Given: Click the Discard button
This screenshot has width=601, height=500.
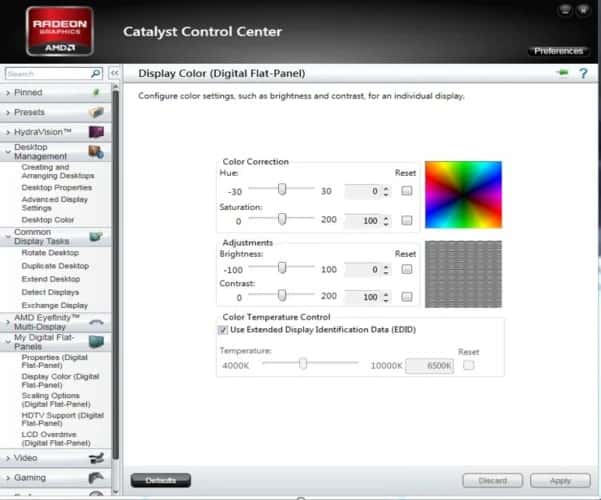Looking at the screenshot, I should tap(493, 480).
